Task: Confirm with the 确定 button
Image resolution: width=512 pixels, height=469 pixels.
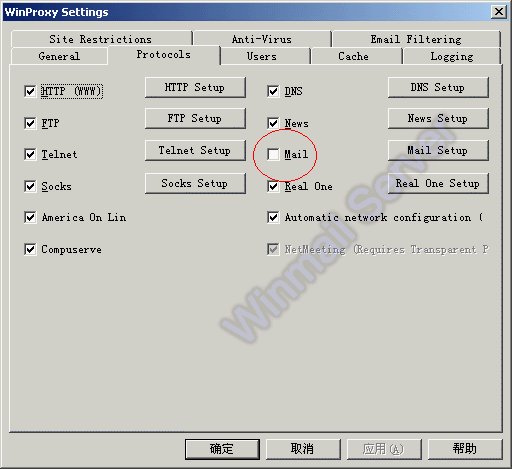Action: coord(222,449)
